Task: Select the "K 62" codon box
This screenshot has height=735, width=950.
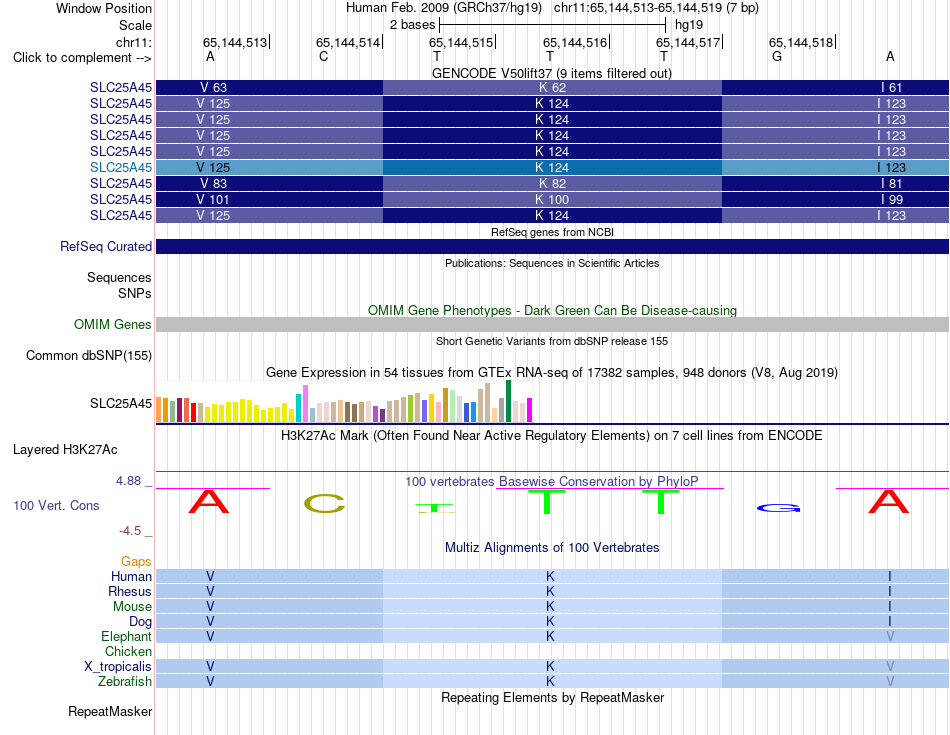Action: 552,87
